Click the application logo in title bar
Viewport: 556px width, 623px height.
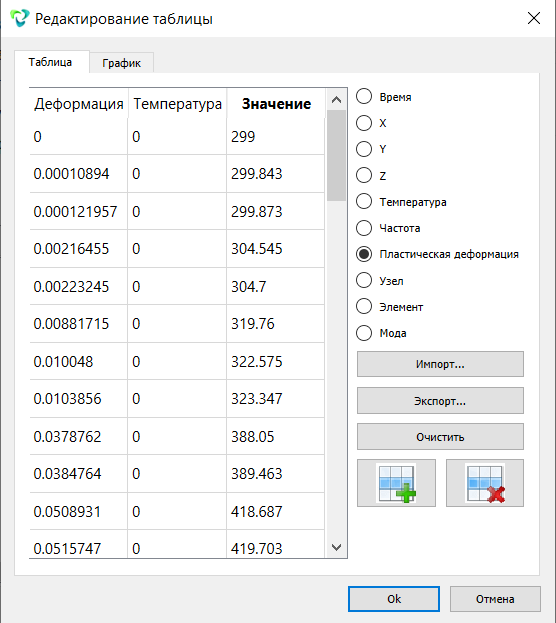(x=19, y=18)
